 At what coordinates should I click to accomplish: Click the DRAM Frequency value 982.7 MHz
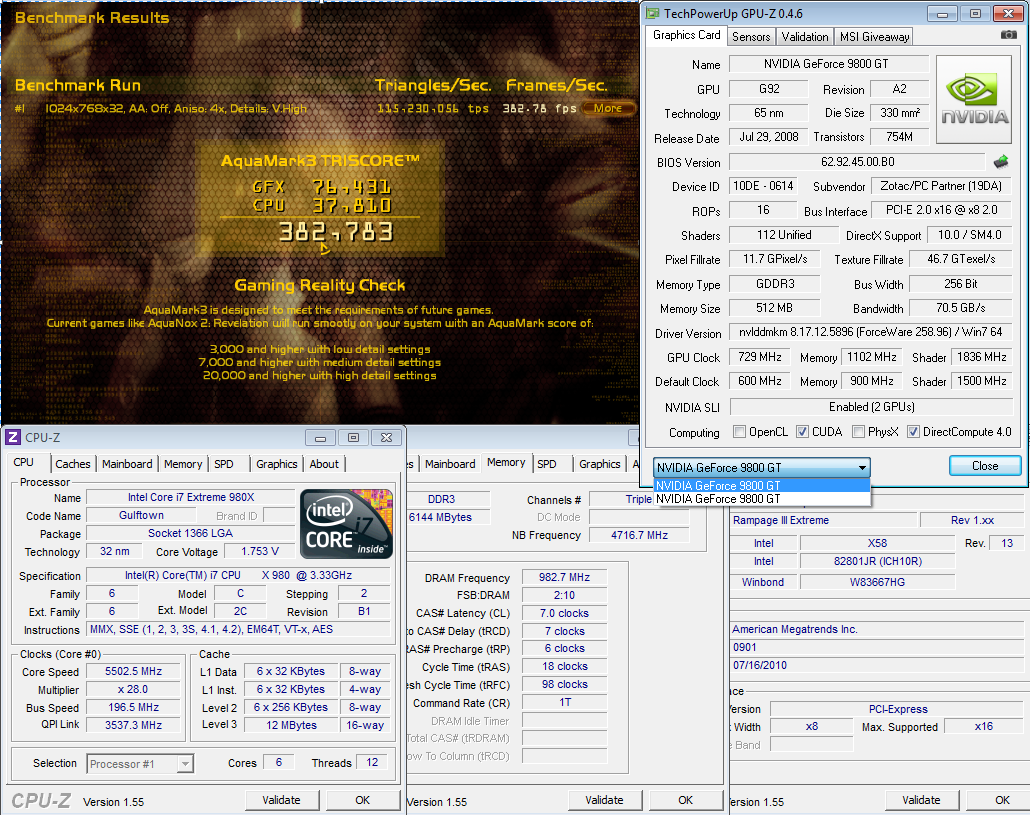coord(564,577)
